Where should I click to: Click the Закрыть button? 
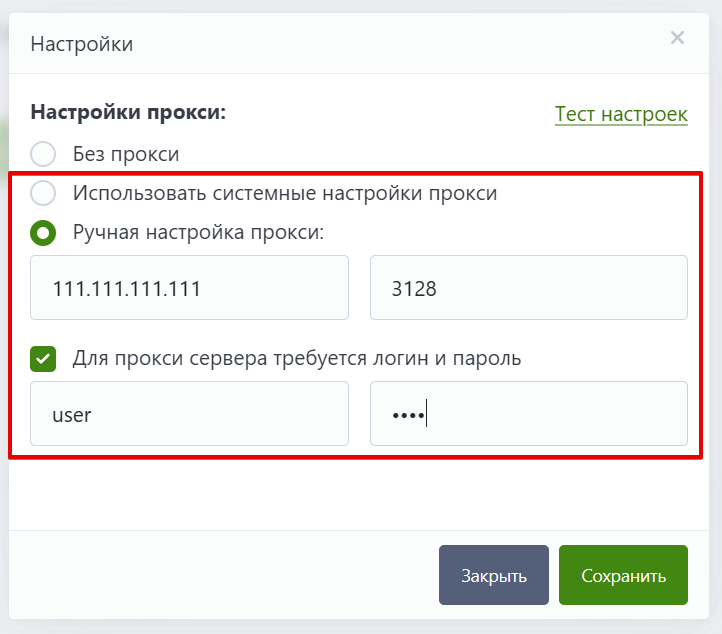click(494, 575)
